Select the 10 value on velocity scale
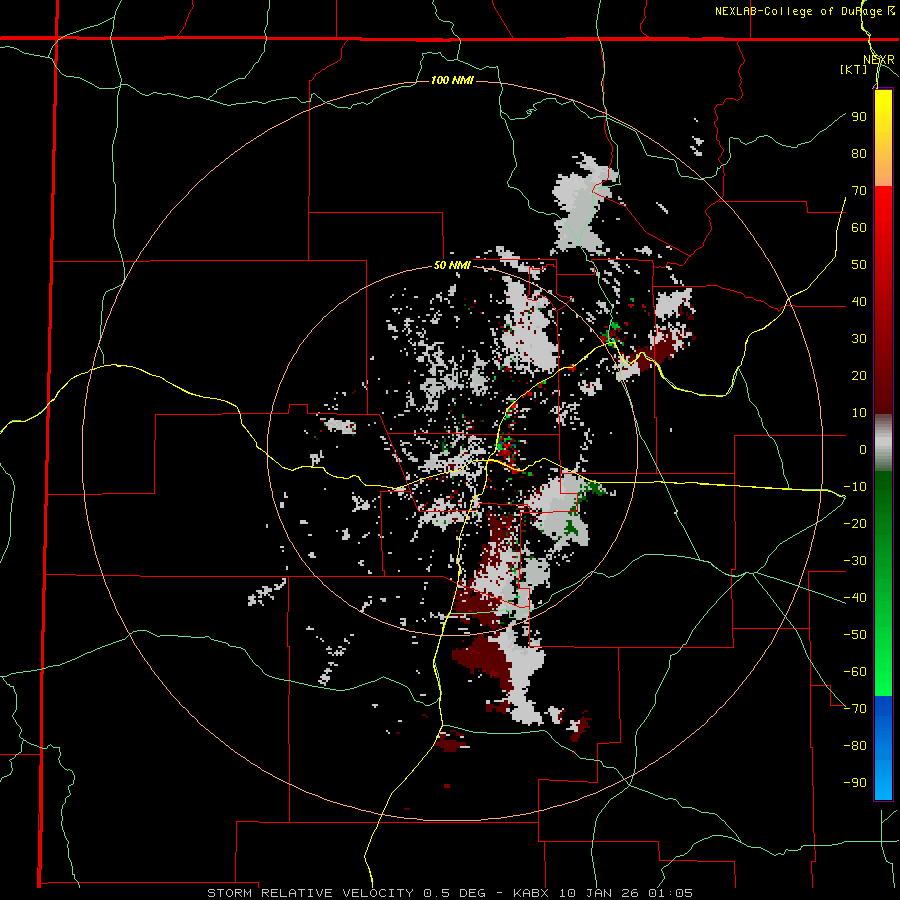This screenshot has height=900, width=900. 859,413
